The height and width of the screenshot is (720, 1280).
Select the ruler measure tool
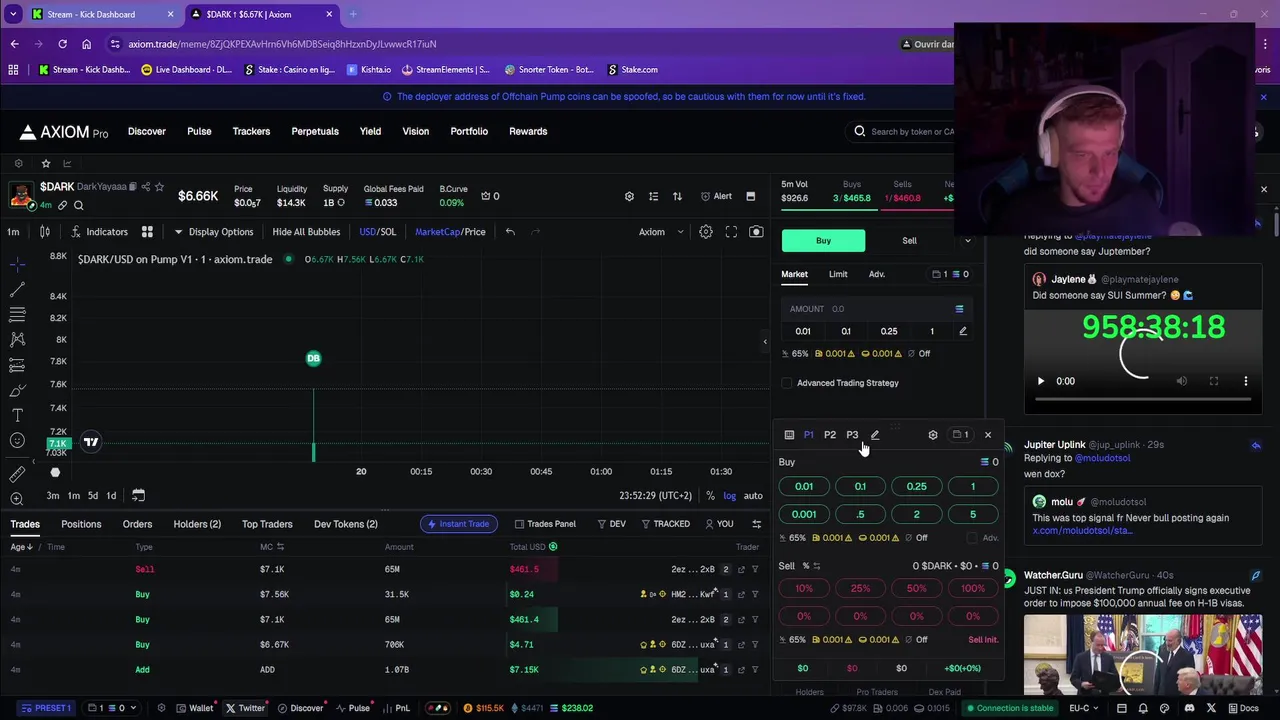[17, 474]
